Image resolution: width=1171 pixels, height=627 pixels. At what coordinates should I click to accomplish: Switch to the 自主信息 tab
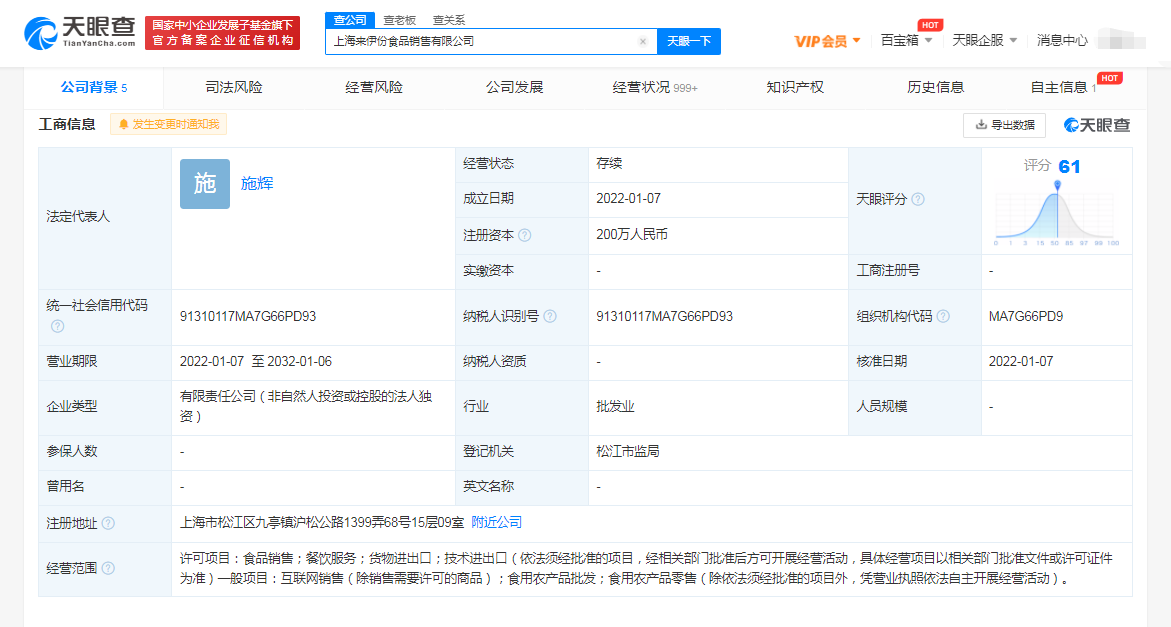tap(1063, 88)
